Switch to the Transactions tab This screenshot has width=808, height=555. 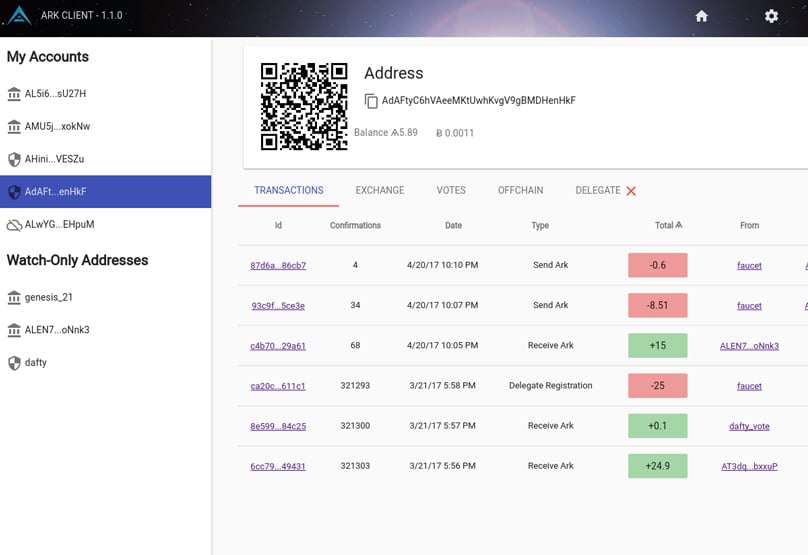pyautogui.click(x=289, y=191)
